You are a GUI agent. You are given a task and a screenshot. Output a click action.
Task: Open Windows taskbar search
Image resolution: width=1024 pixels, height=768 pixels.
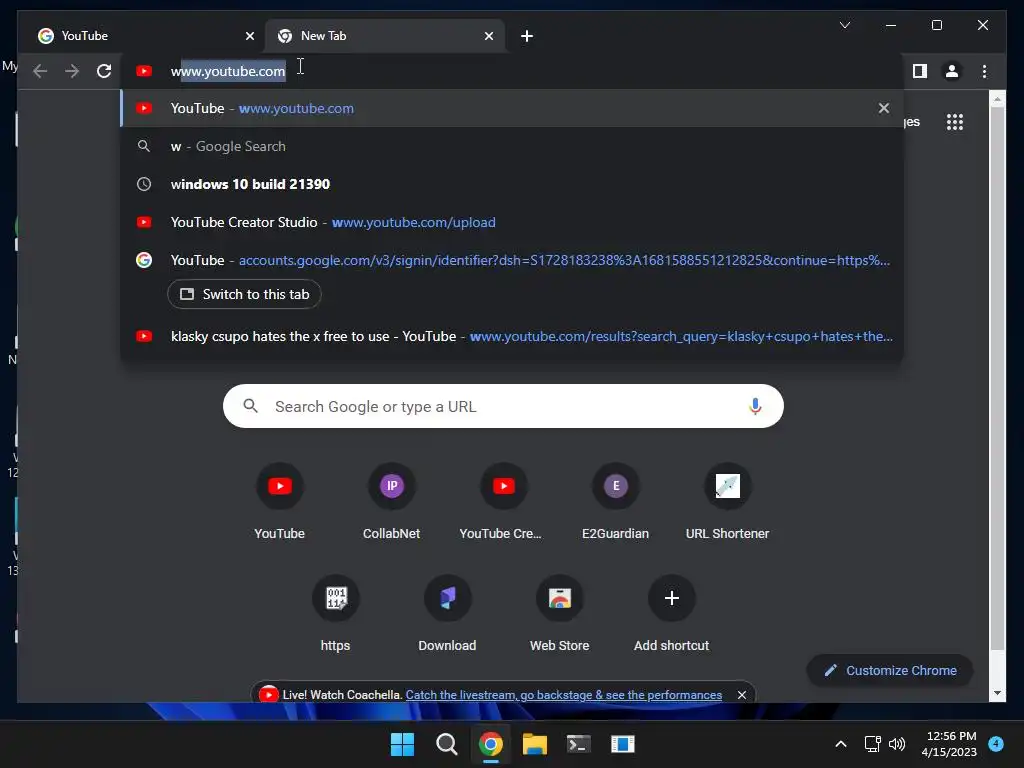[447, 744]
